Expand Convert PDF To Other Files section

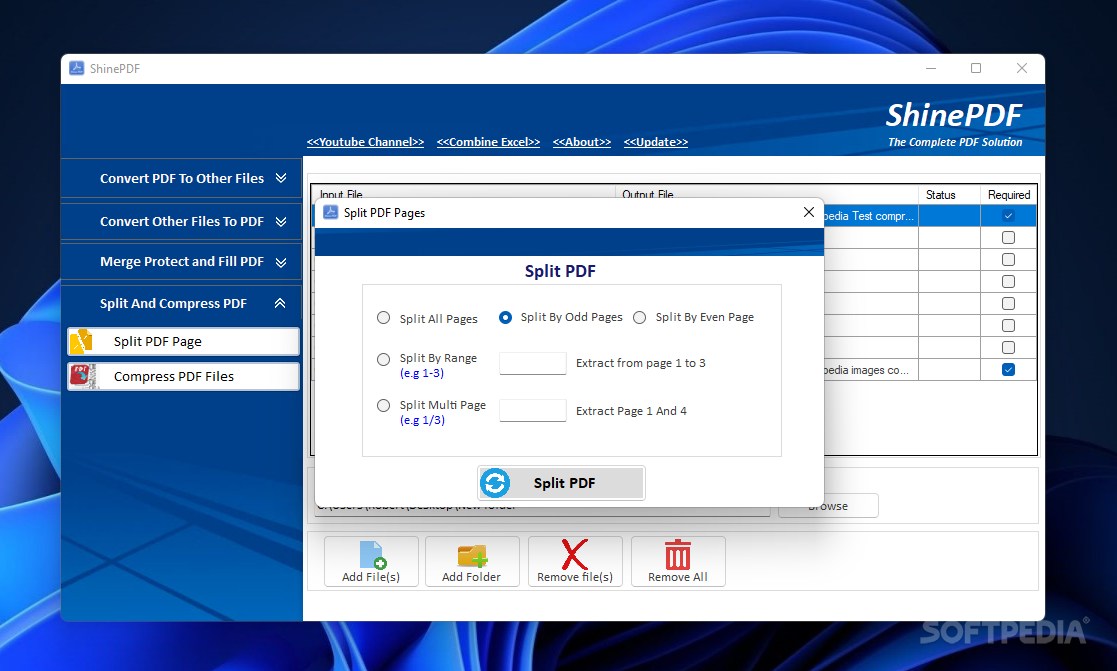181,178
